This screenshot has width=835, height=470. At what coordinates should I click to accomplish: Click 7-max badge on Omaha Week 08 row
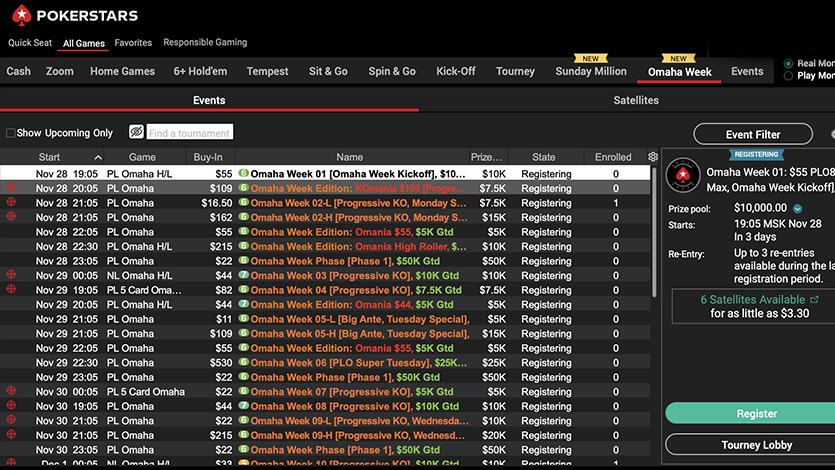(243, 406)
